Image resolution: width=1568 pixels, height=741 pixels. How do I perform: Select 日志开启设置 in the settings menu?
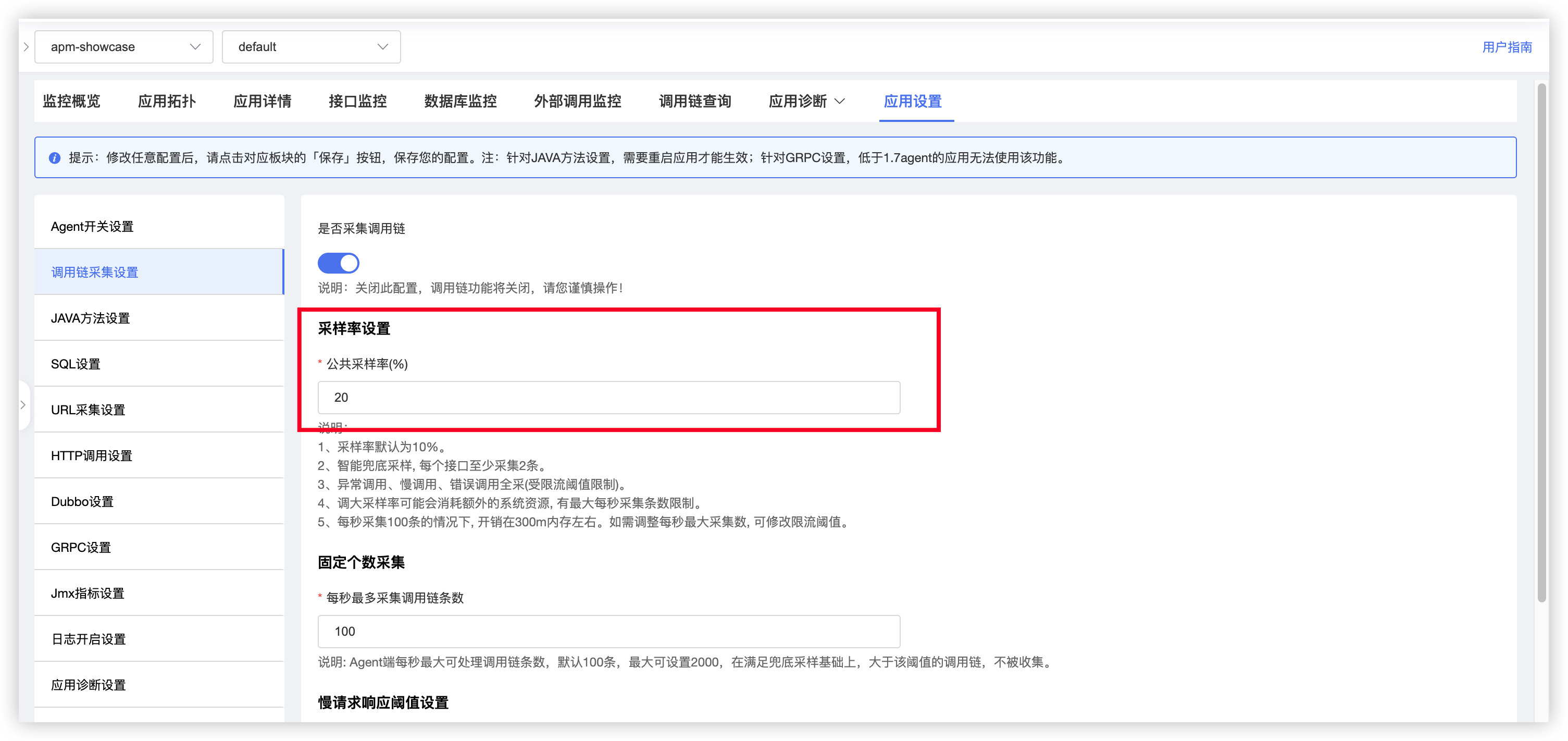(x=159, y=639)
